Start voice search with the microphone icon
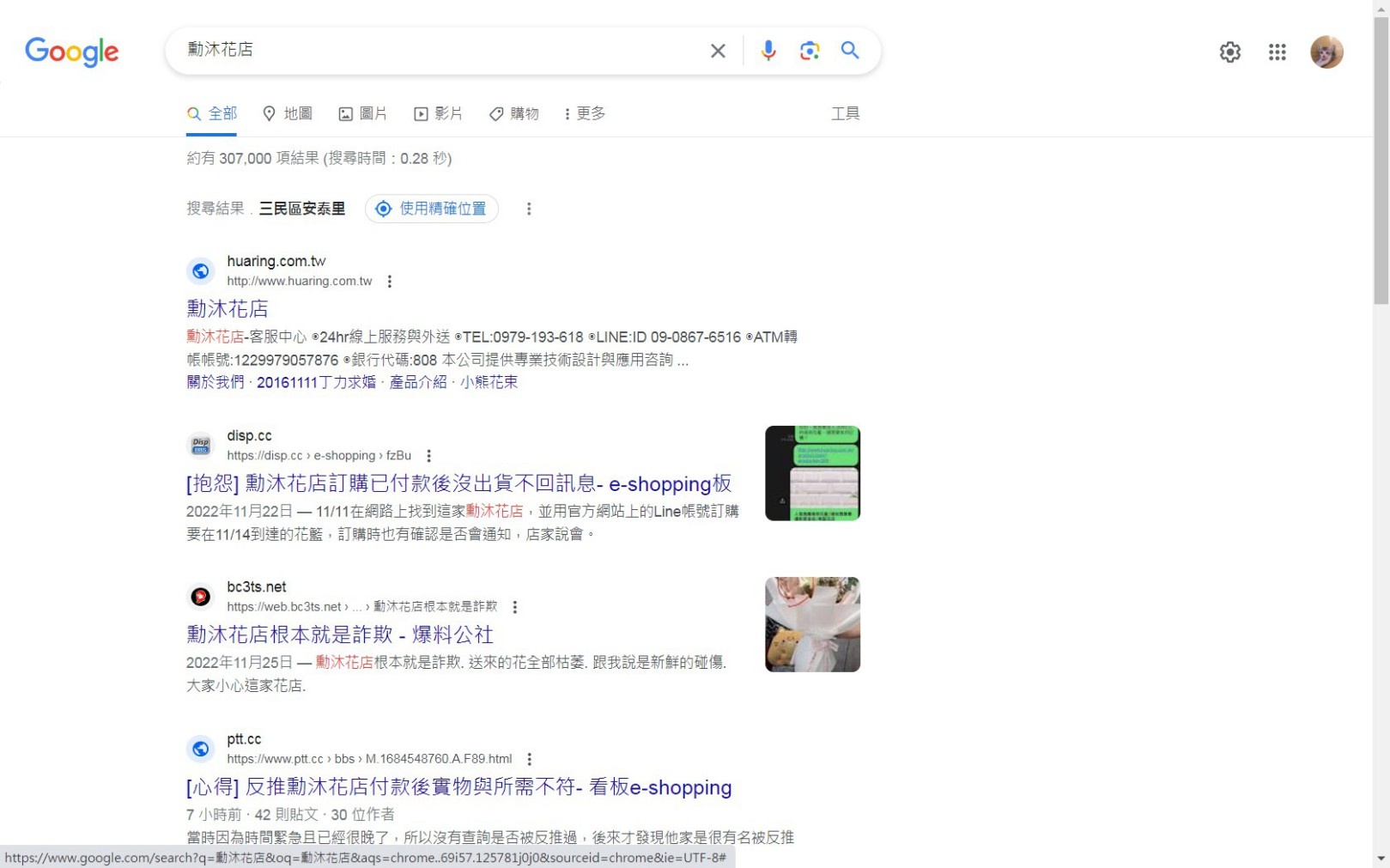 768,51
